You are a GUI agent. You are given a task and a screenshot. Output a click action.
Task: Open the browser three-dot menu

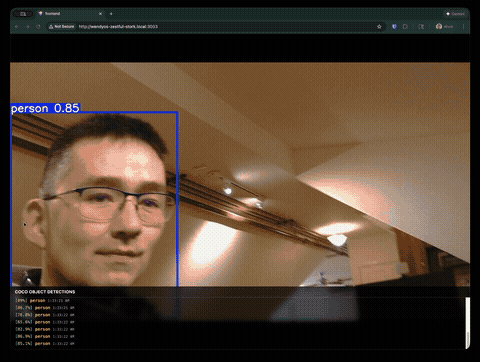463,26
